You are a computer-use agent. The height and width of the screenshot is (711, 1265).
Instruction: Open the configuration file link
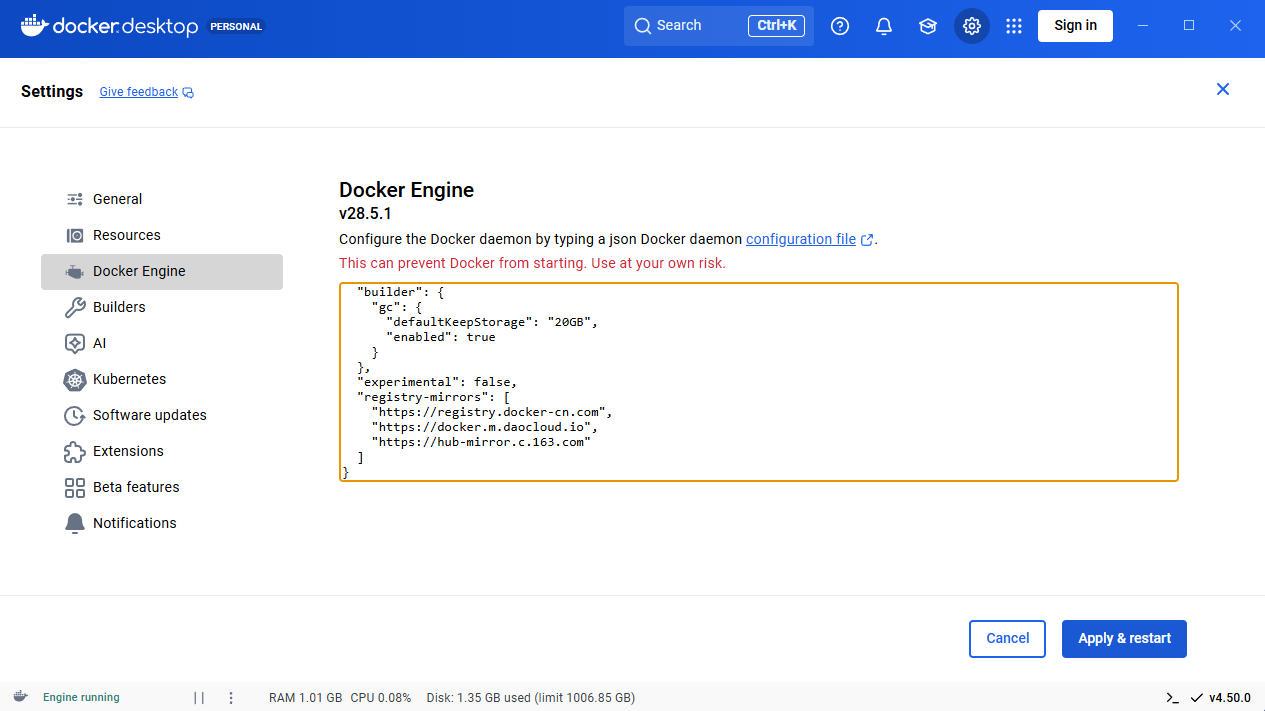point(801,240)
